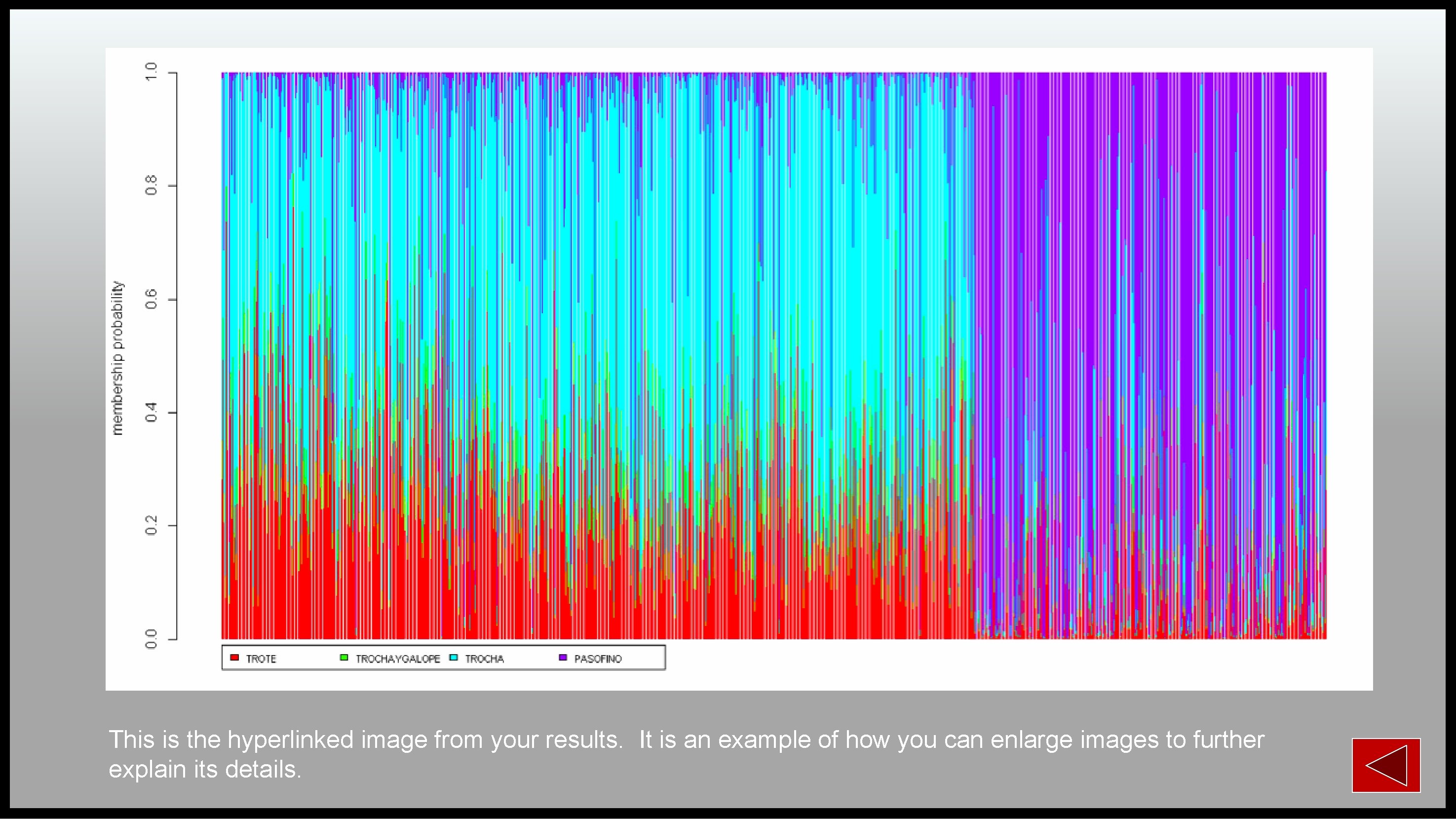Select the TROCHA legend label
Image resolution: width=1456 pixels, height=819 pixels.
[484, 659]
